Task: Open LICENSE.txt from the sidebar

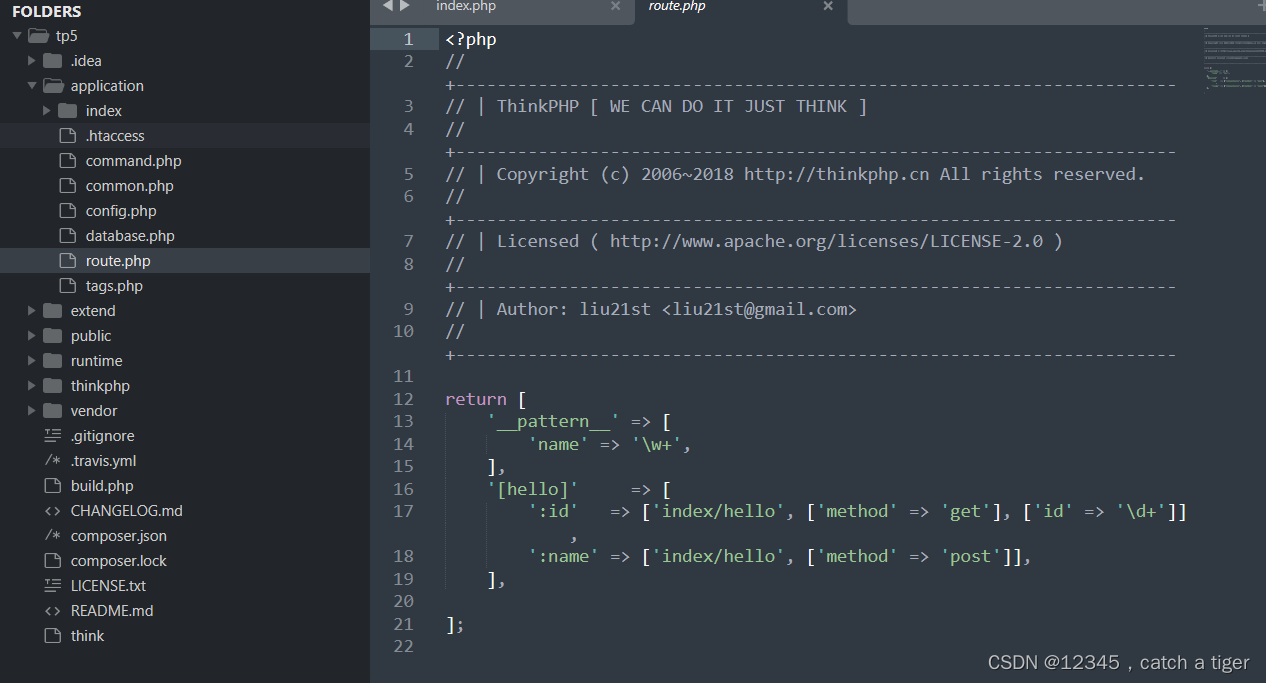Action: click(x=108, y=586)
